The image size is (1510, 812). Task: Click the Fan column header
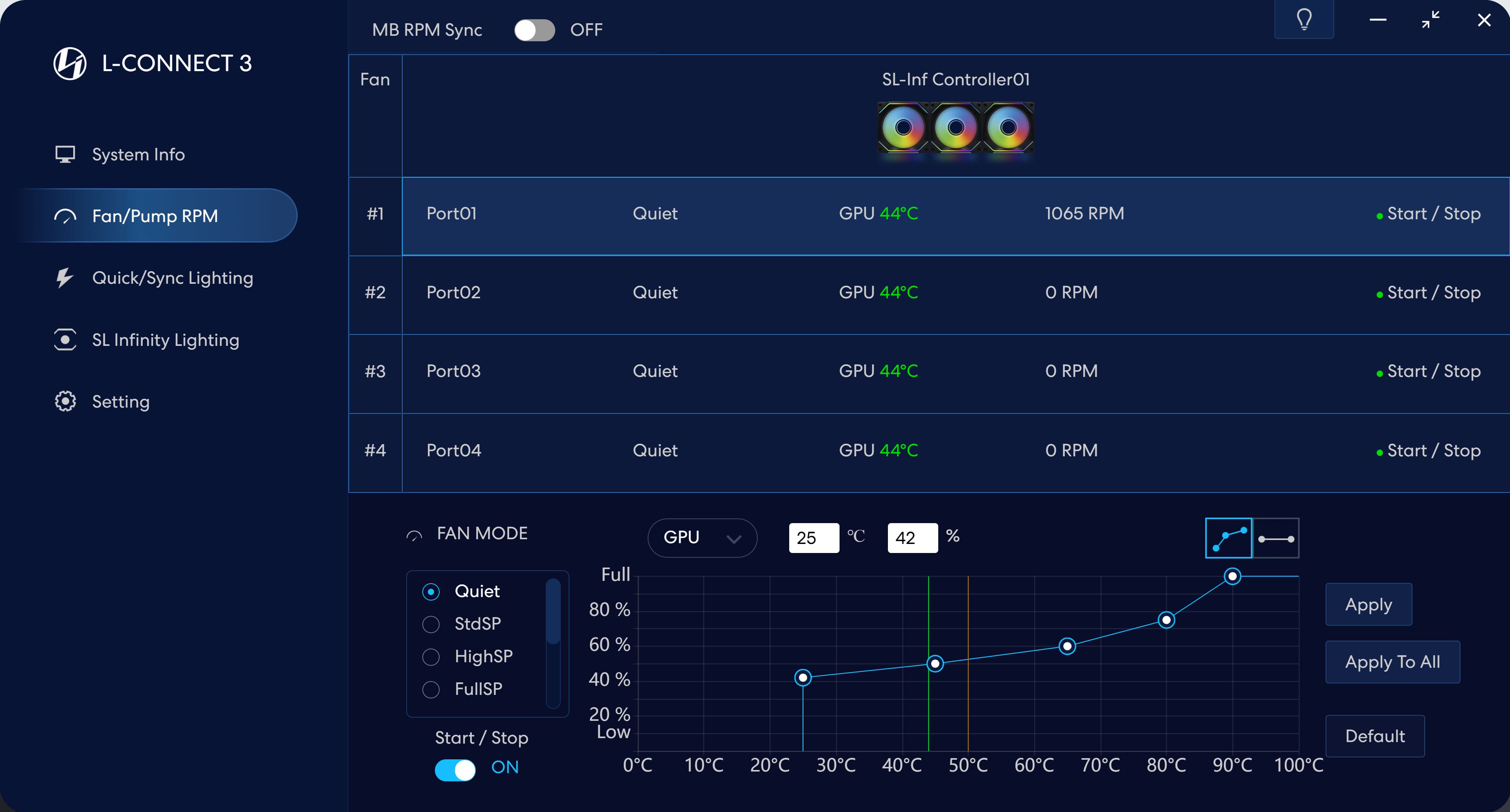click(375, 80)
